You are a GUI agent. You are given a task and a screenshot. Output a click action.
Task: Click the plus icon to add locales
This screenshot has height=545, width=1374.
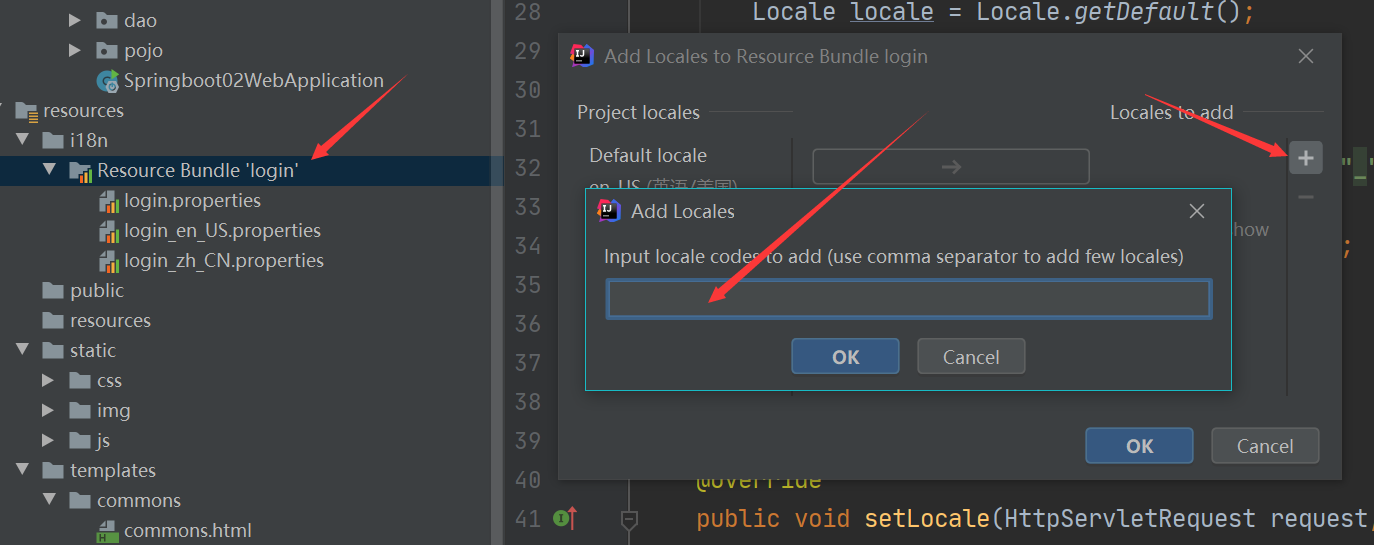1305,158
